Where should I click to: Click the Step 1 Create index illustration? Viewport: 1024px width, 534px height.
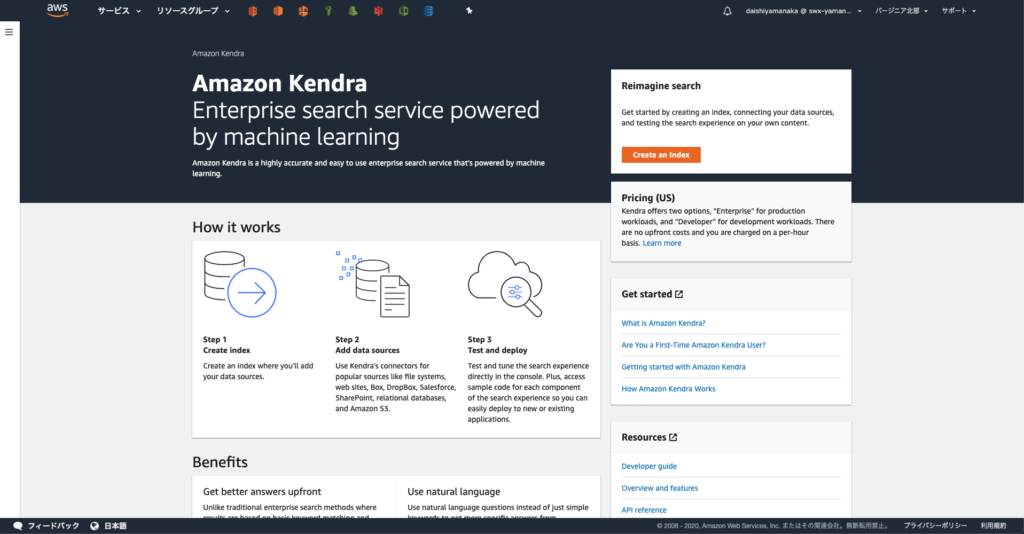(x=238, y=285)
